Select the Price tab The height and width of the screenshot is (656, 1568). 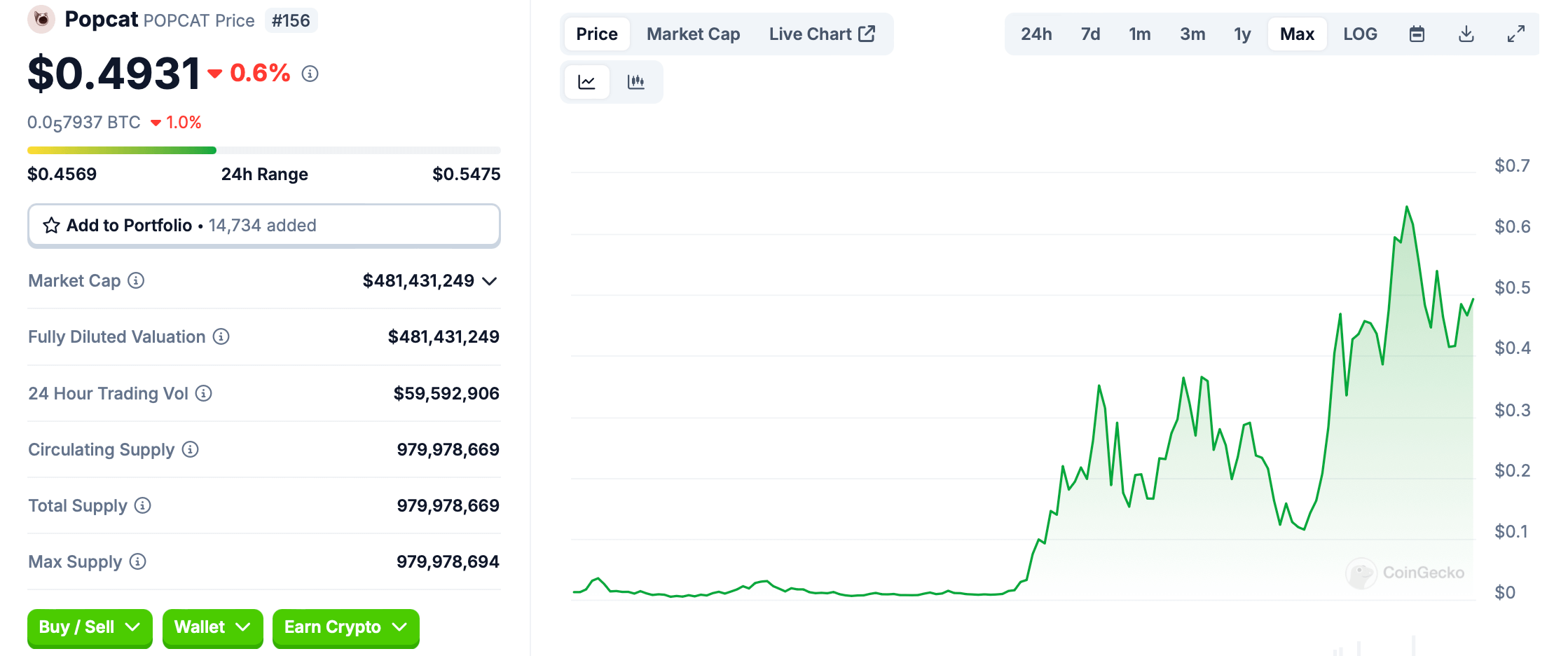click(x=597, y=34)
